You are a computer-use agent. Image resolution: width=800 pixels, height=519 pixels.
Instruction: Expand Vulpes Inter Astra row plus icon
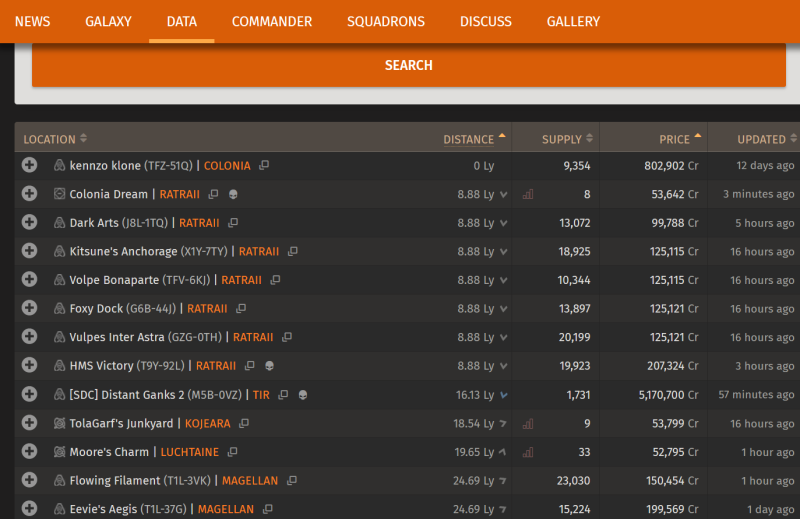[x=29, y=336]
